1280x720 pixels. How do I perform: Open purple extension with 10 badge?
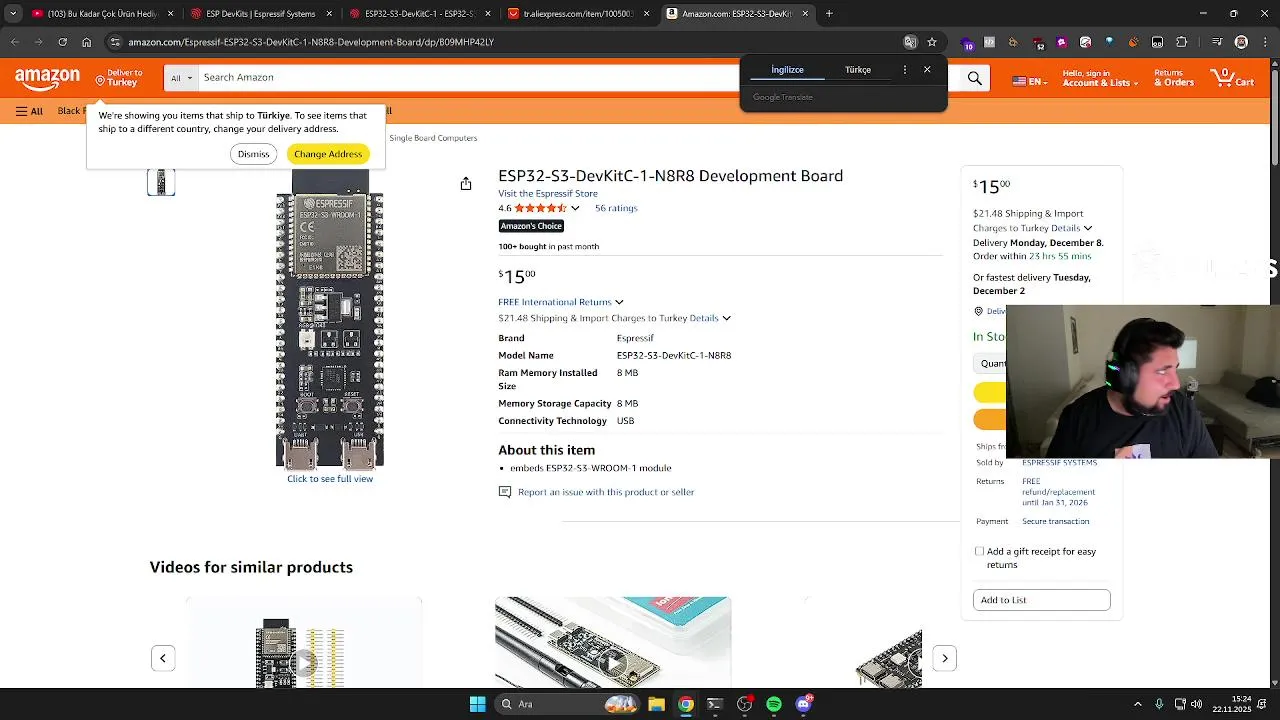click(x=967, y=43)
